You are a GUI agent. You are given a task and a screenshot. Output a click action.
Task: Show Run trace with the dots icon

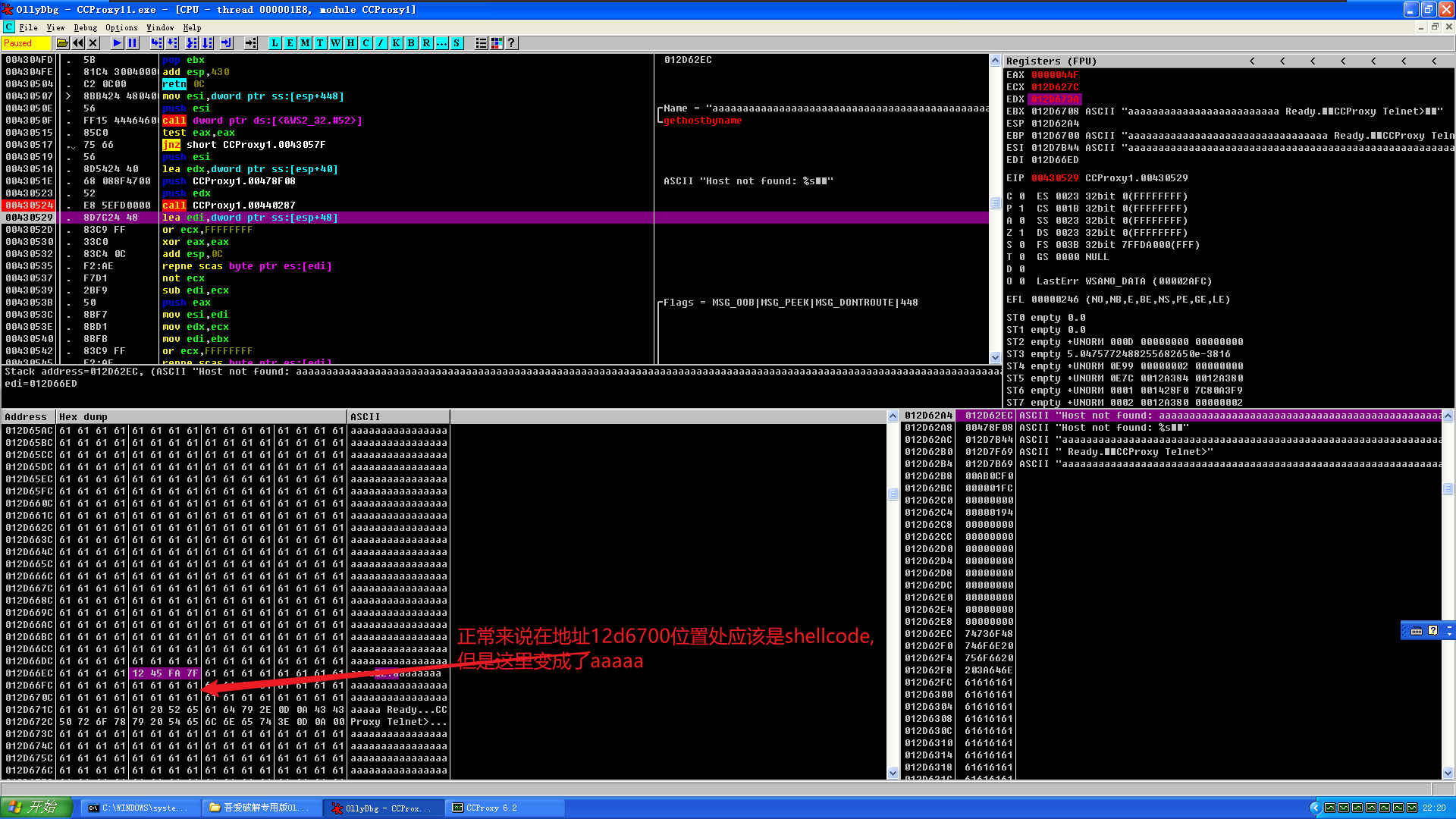tap(442, 43)
